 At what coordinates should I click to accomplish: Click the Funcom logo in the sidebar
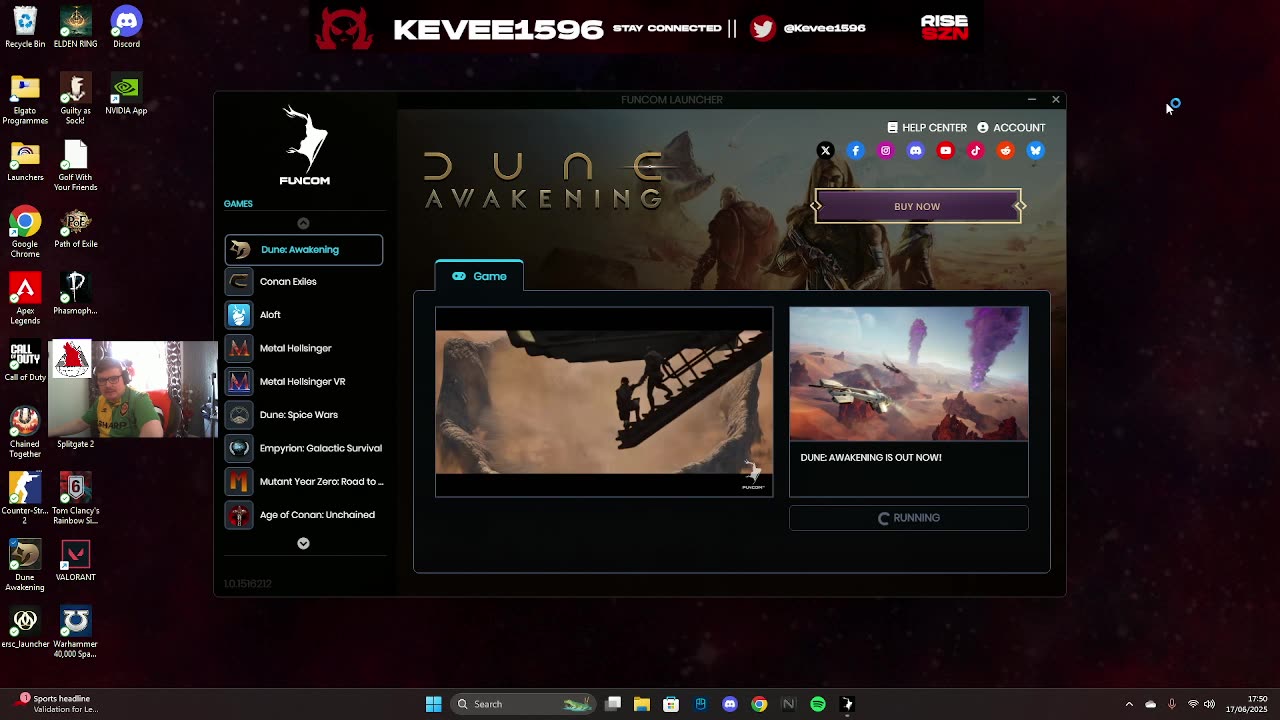304,145
